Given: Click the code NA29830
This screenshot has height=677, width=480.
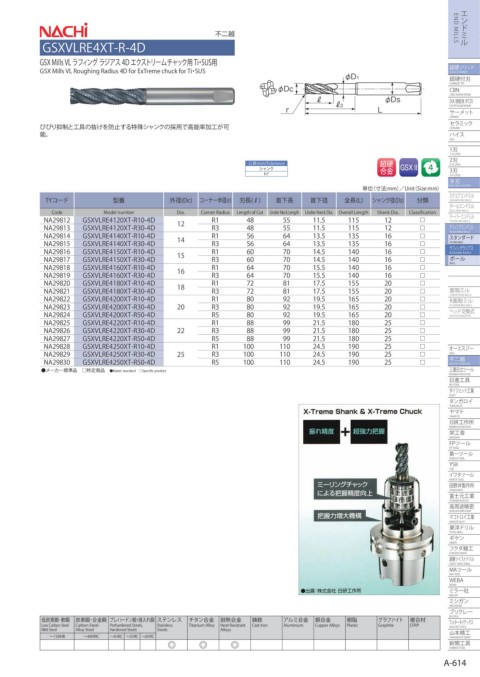Looking at the screenshot, I should tap(57, 362).
